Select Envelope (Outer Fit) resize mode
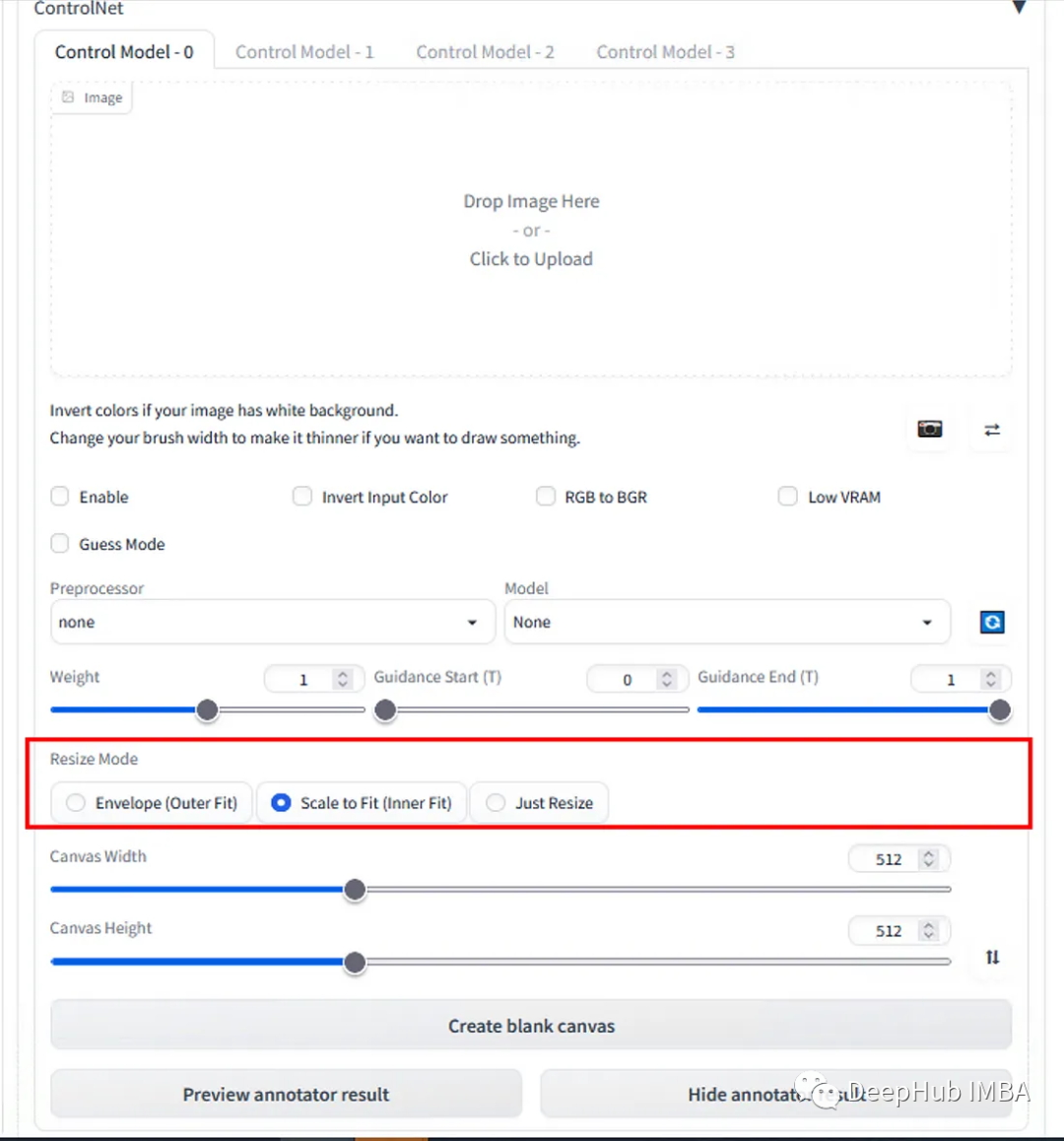1064x1141 pixels. click(75, 802)
